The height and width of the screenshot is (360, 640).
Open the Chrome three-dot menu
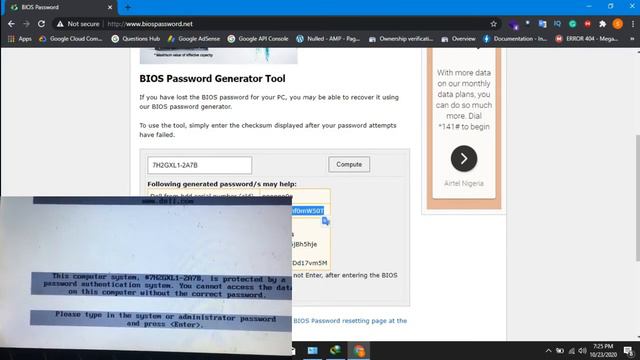tap(633, 24)
